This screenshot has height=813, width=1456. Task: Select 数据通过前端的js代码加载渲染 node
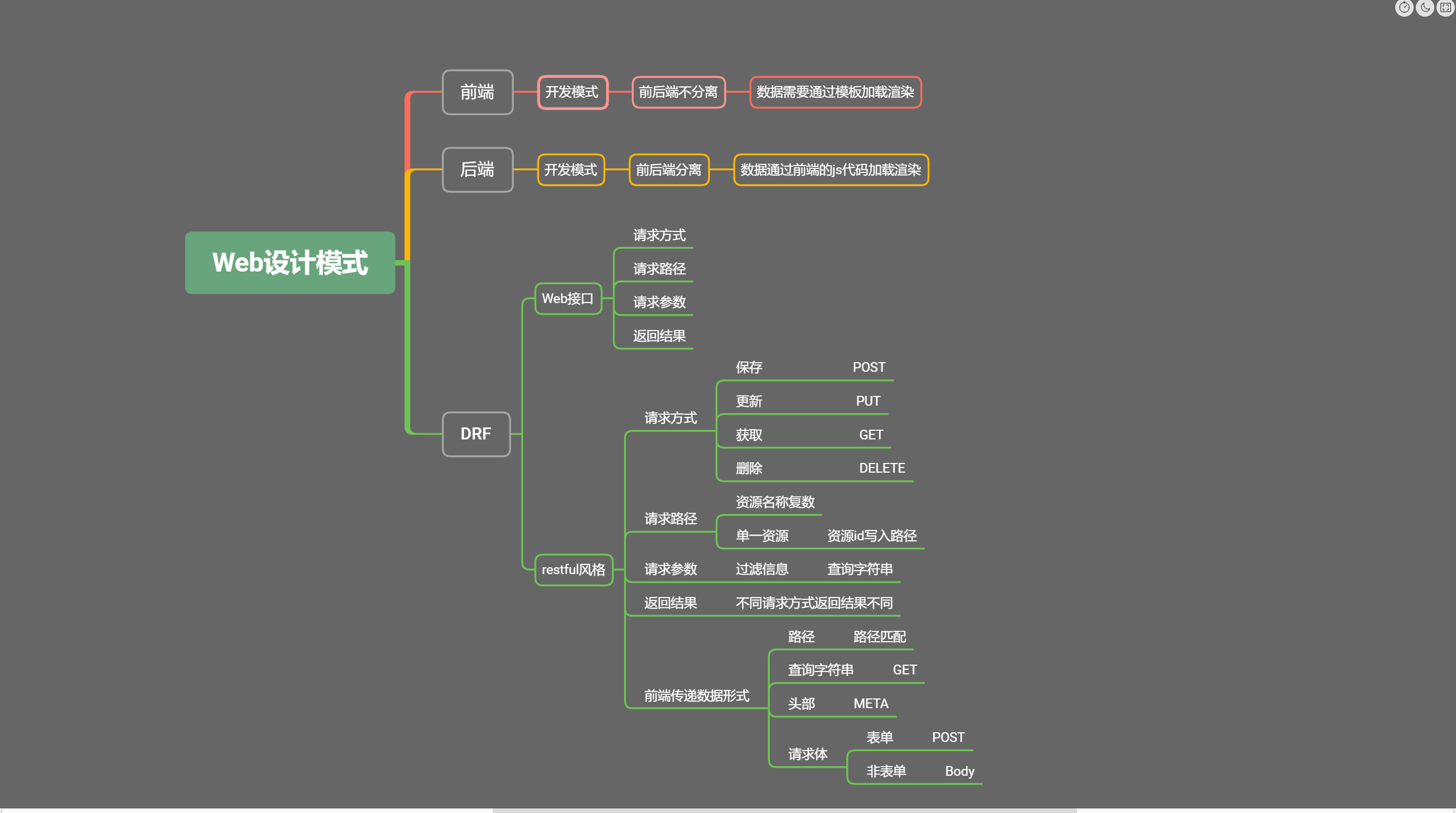[x=831, y=170]
